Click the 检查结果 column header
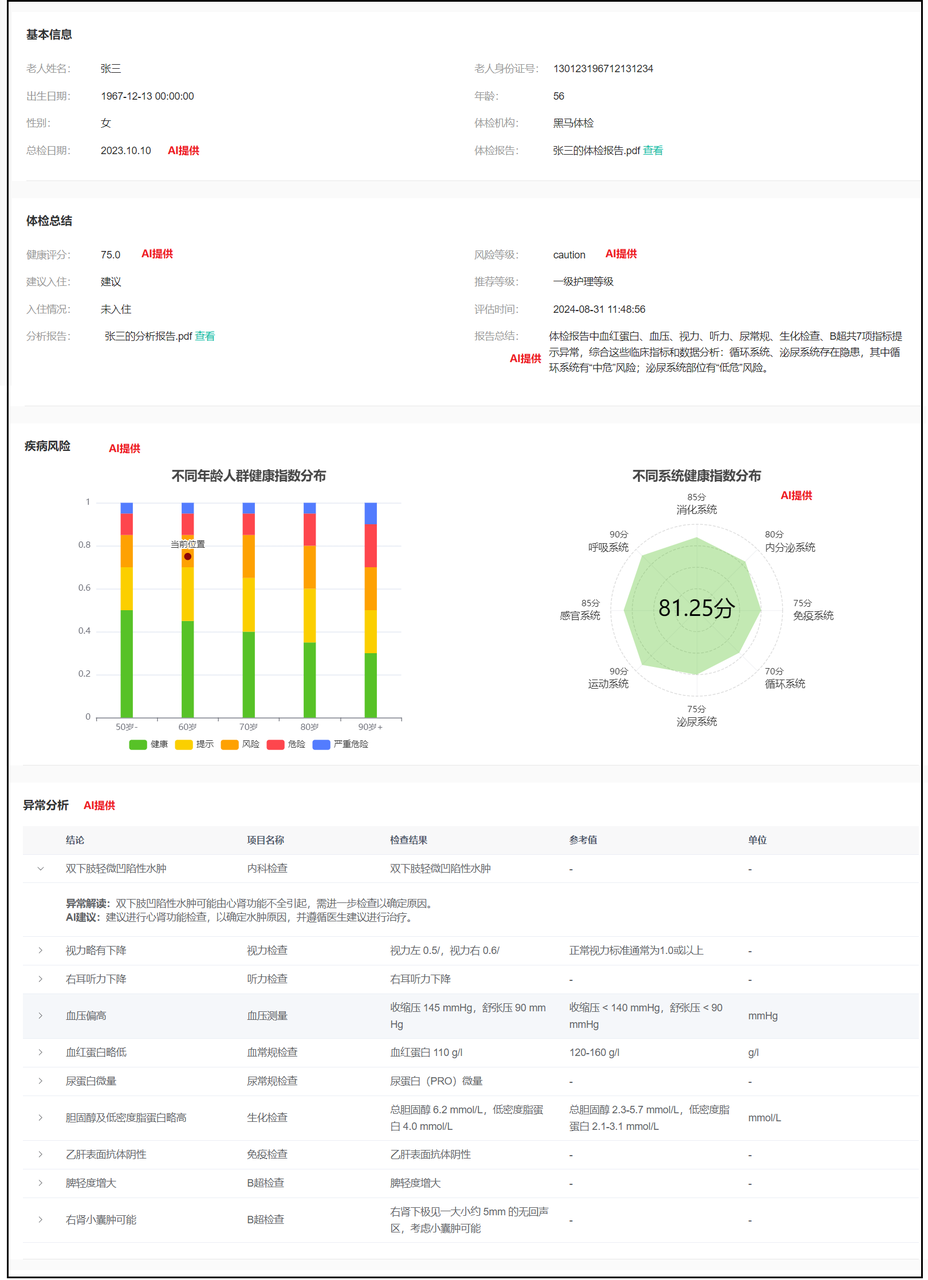The height and width of the screenshot is (1280, 928). (x=410, y=840)
